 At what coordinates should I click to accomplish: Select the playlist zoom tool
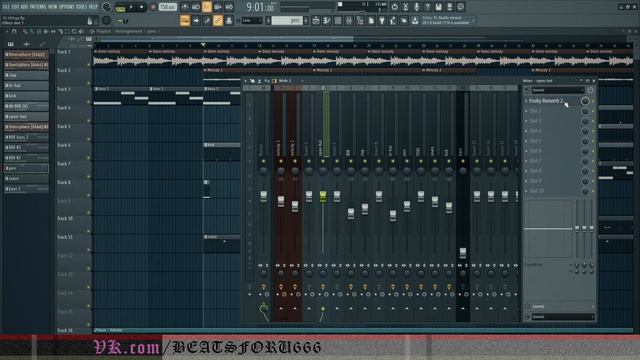pos(74,31)
